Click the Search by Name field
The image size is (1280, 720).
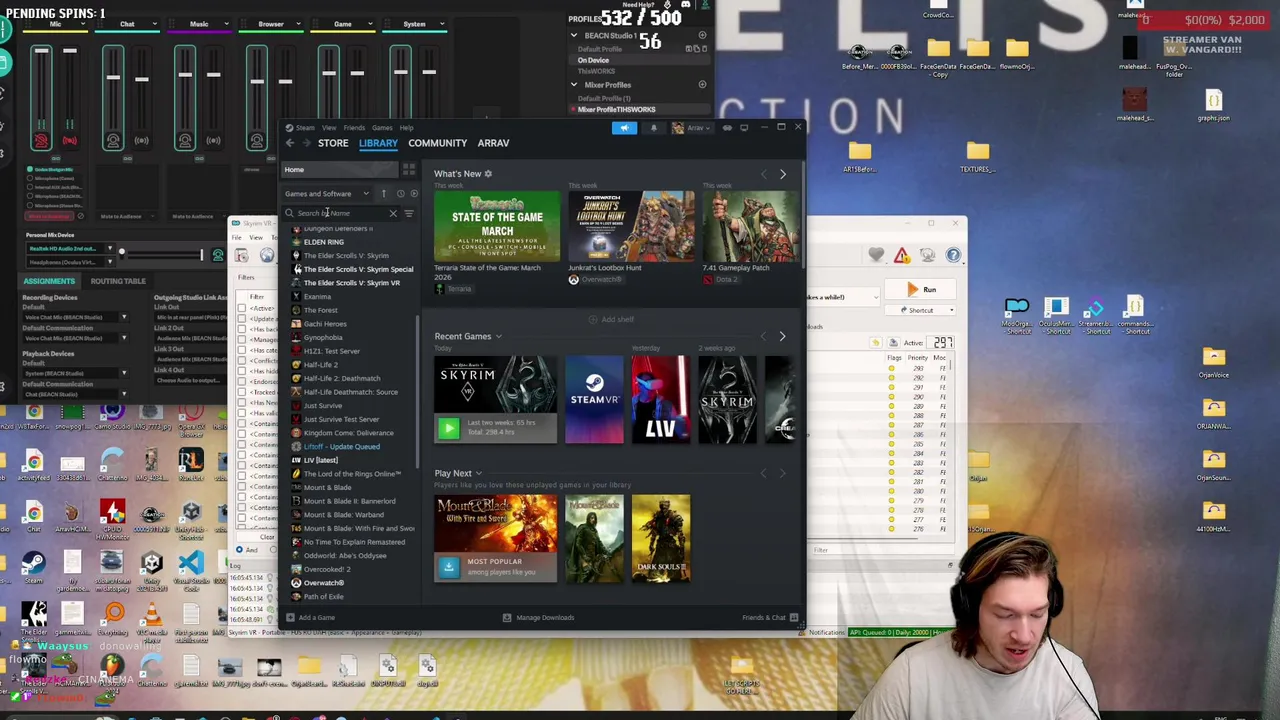tap(340, 213)
